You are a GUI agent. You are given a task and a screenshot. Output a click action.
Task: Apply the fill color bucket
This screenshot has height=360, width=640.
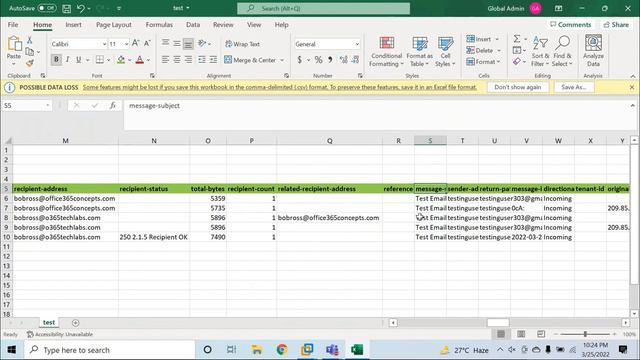121,60
